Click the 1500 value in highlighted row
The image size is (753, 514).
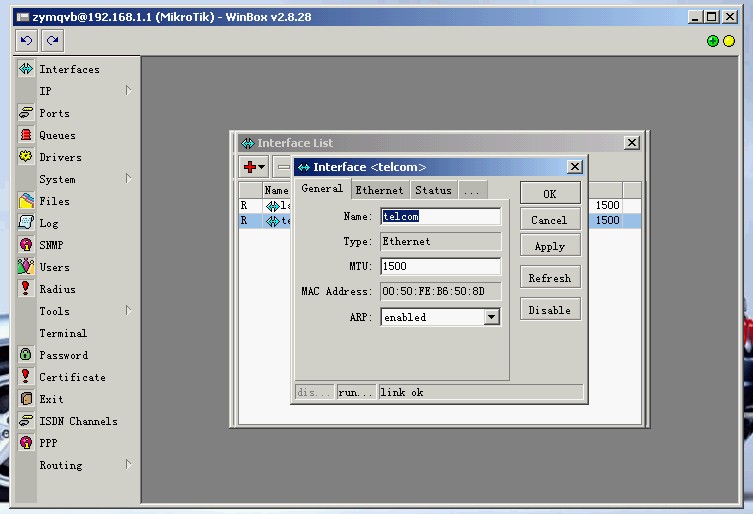[x=607, y=220]
